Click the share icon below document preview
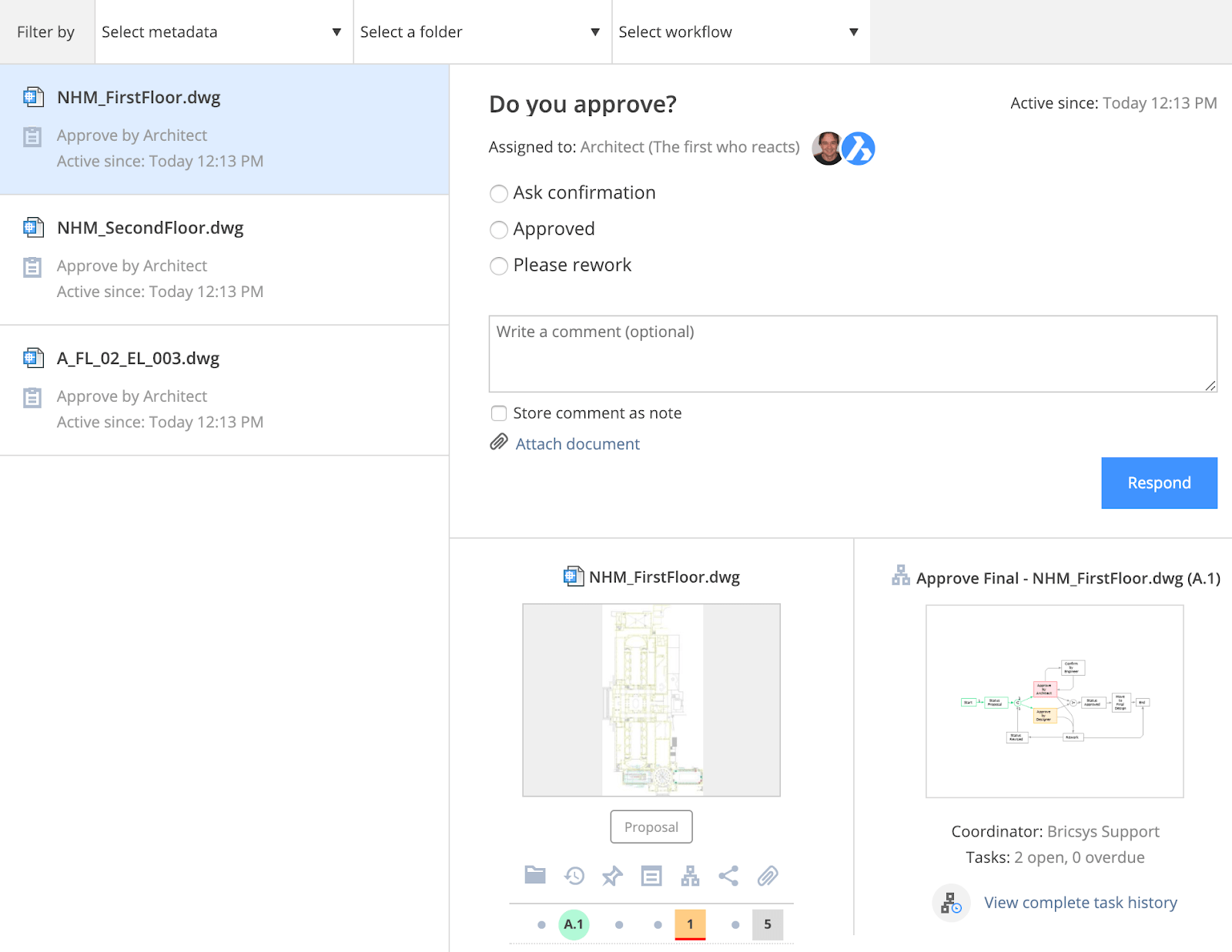 (728, 876)
